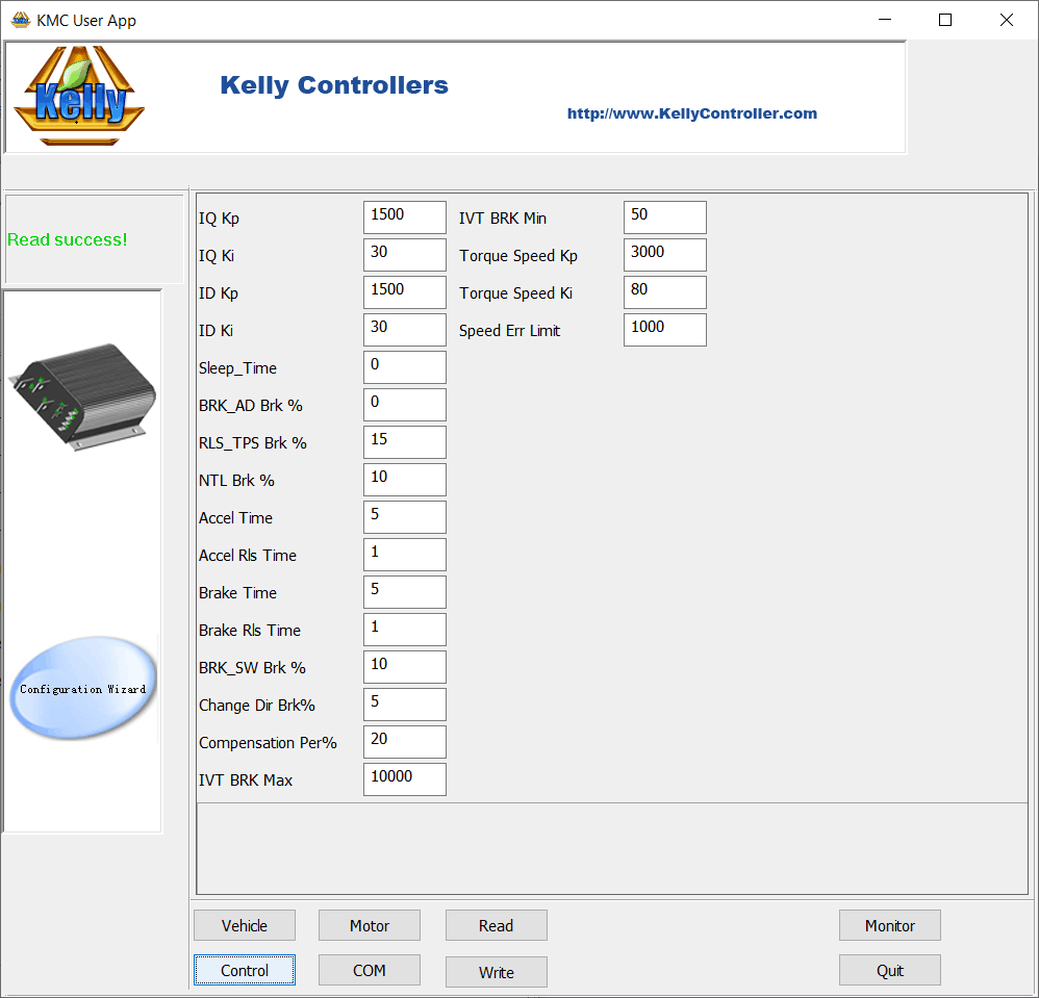Open the COM settings button
Screen dimensions: 1039x998
tap(369, 970)
